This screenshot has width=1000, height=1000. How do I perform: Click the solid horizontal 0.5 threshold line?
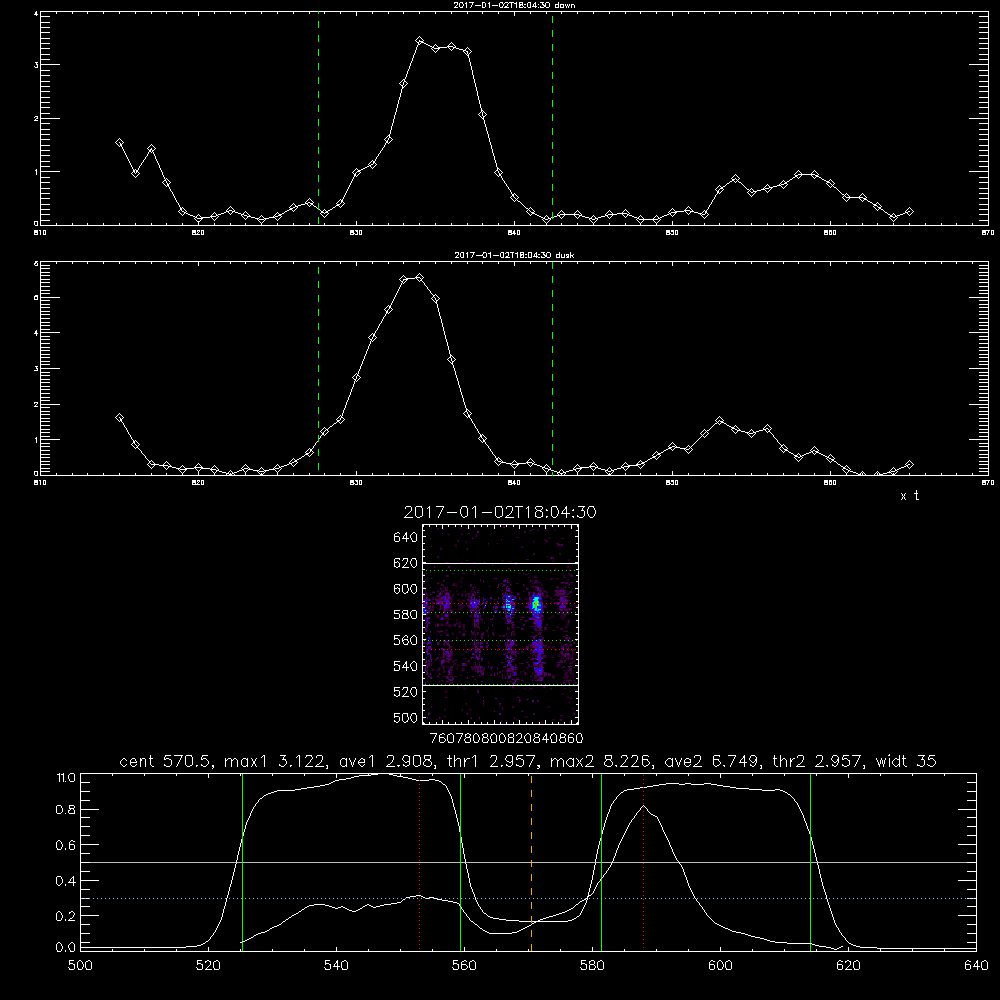[x=529, y=862]
